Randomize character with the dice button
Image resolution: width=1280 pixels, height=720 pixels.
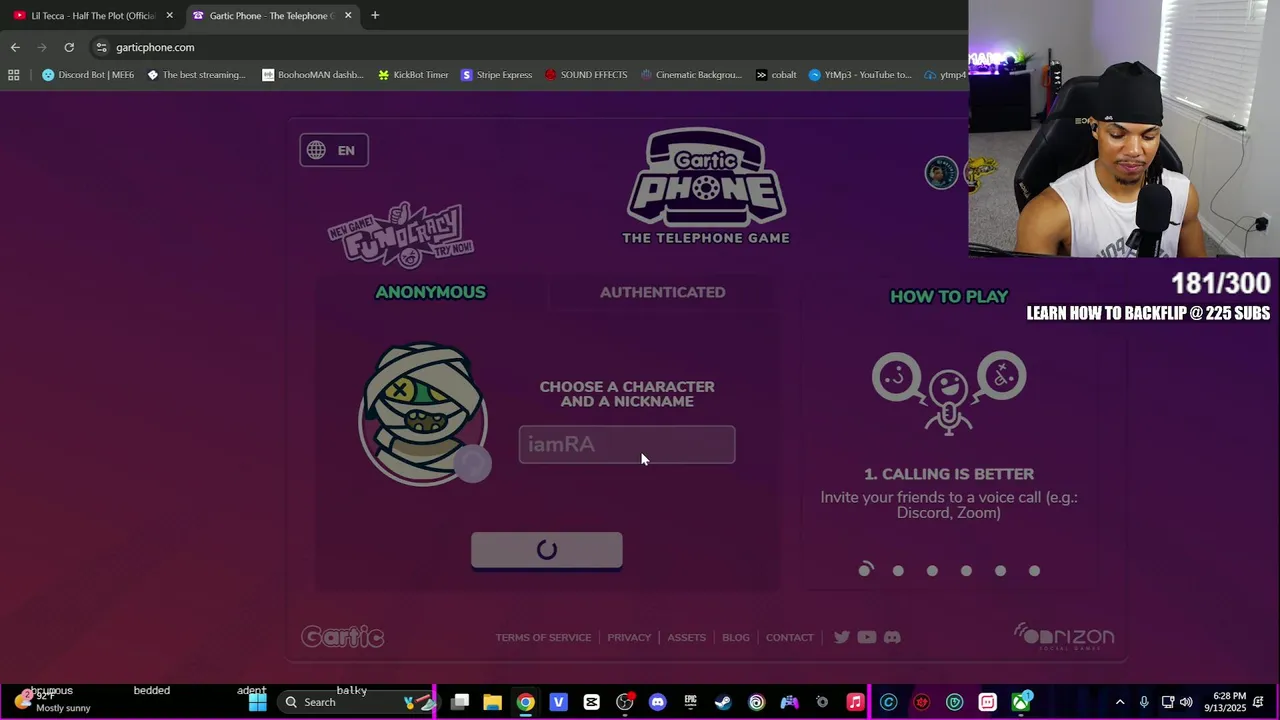pyautogui.click(x=473, y=463)
